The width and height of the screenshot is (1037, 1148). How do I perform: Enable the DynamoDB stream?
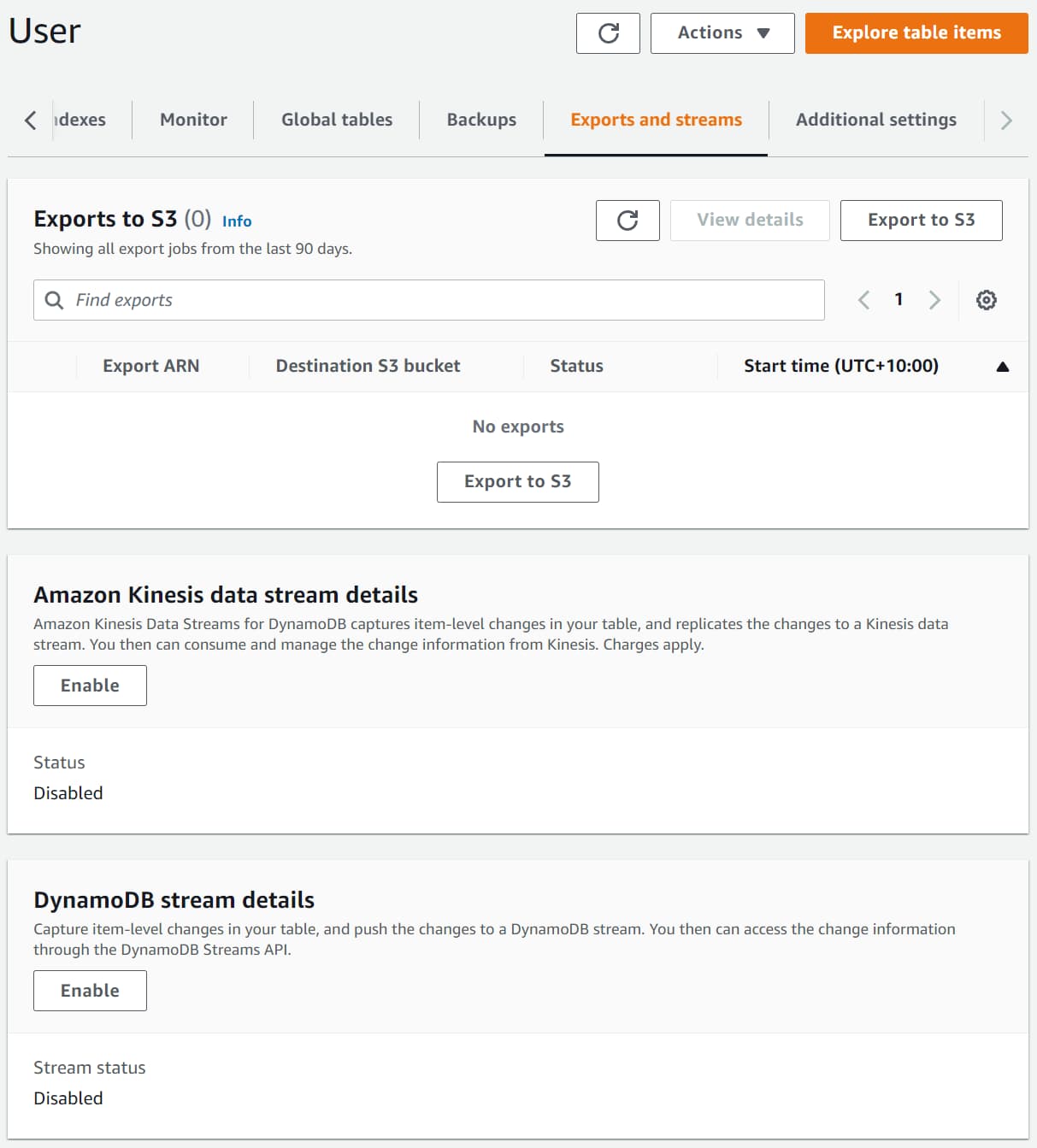[x=90, y=991]
